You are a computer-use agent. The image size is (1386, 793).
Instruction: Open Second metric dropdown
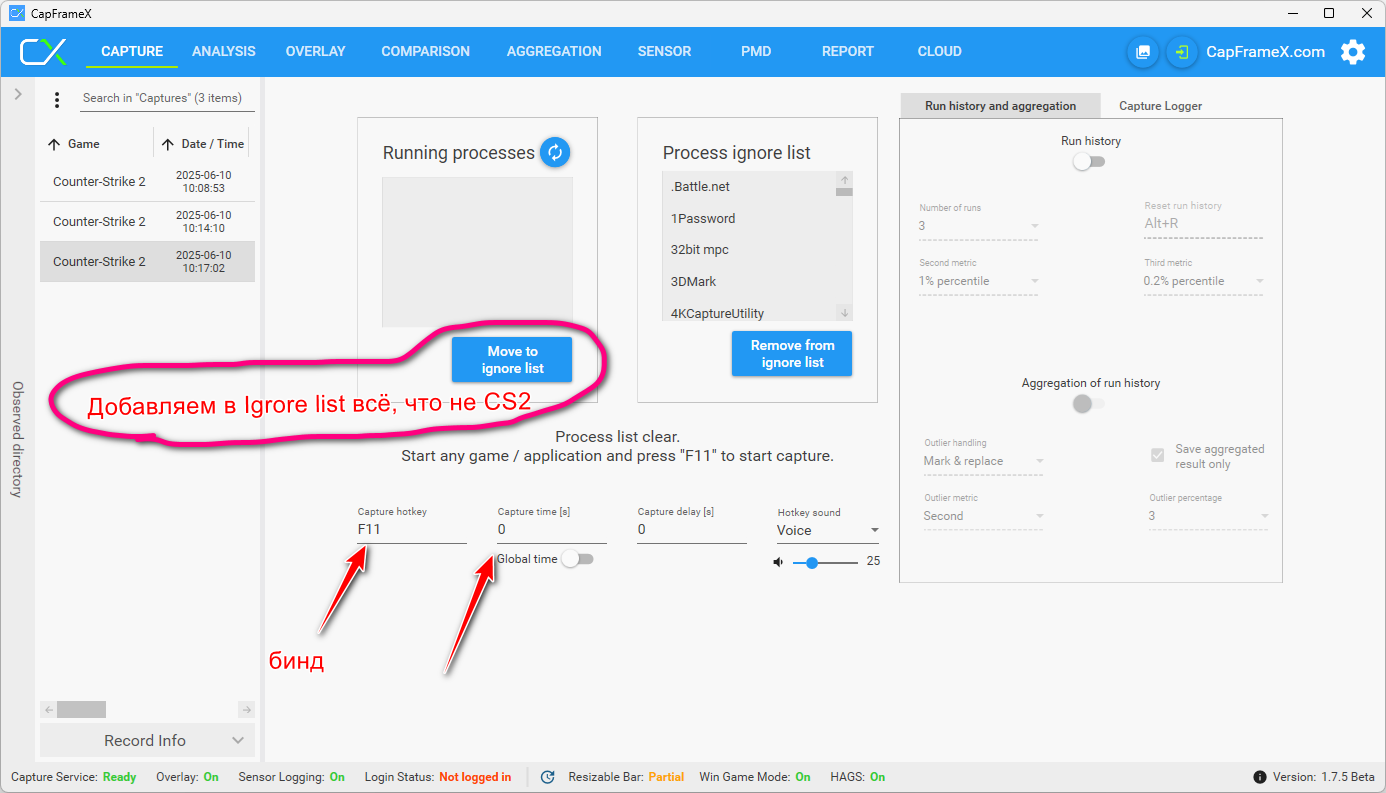978,281
